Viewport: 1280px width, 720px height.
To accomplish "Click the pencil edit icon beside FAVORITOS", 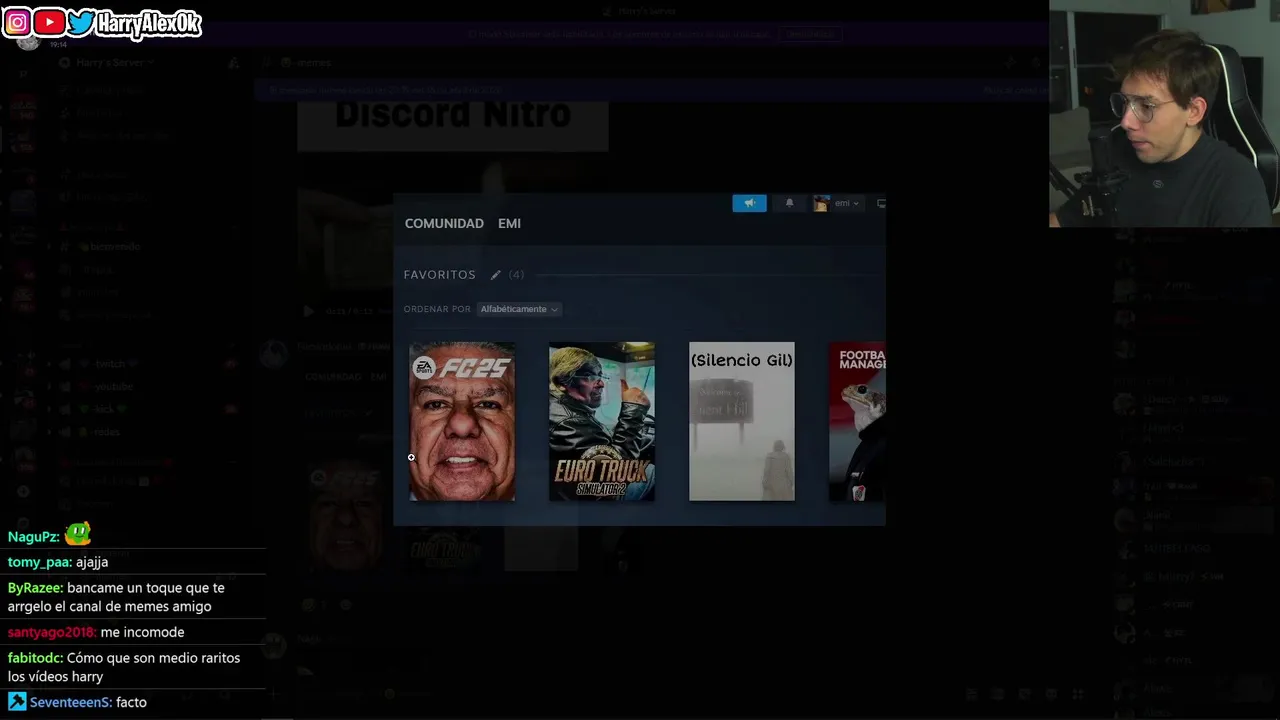I will (x=495, y=274).
